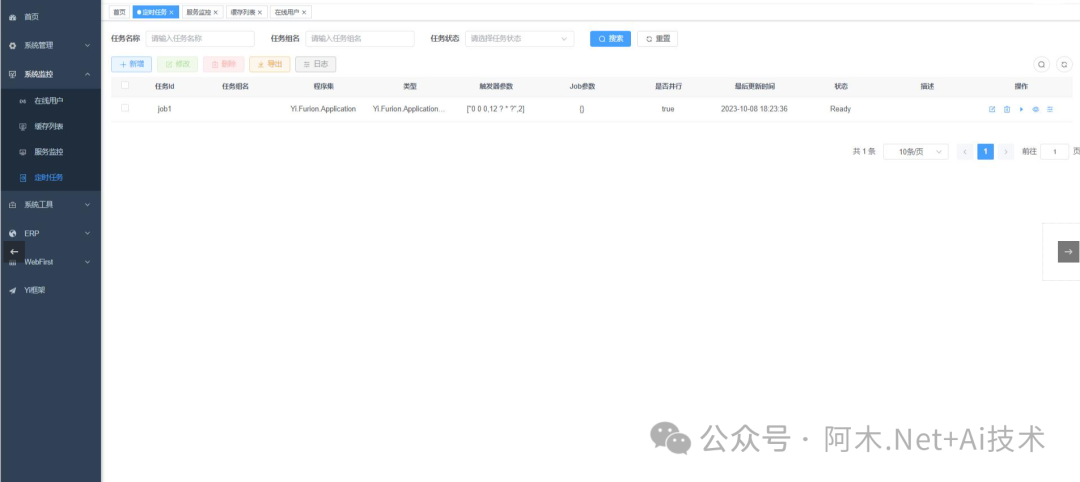
Task: Click the orange 导出 button
Action: [x=269, y=64]
